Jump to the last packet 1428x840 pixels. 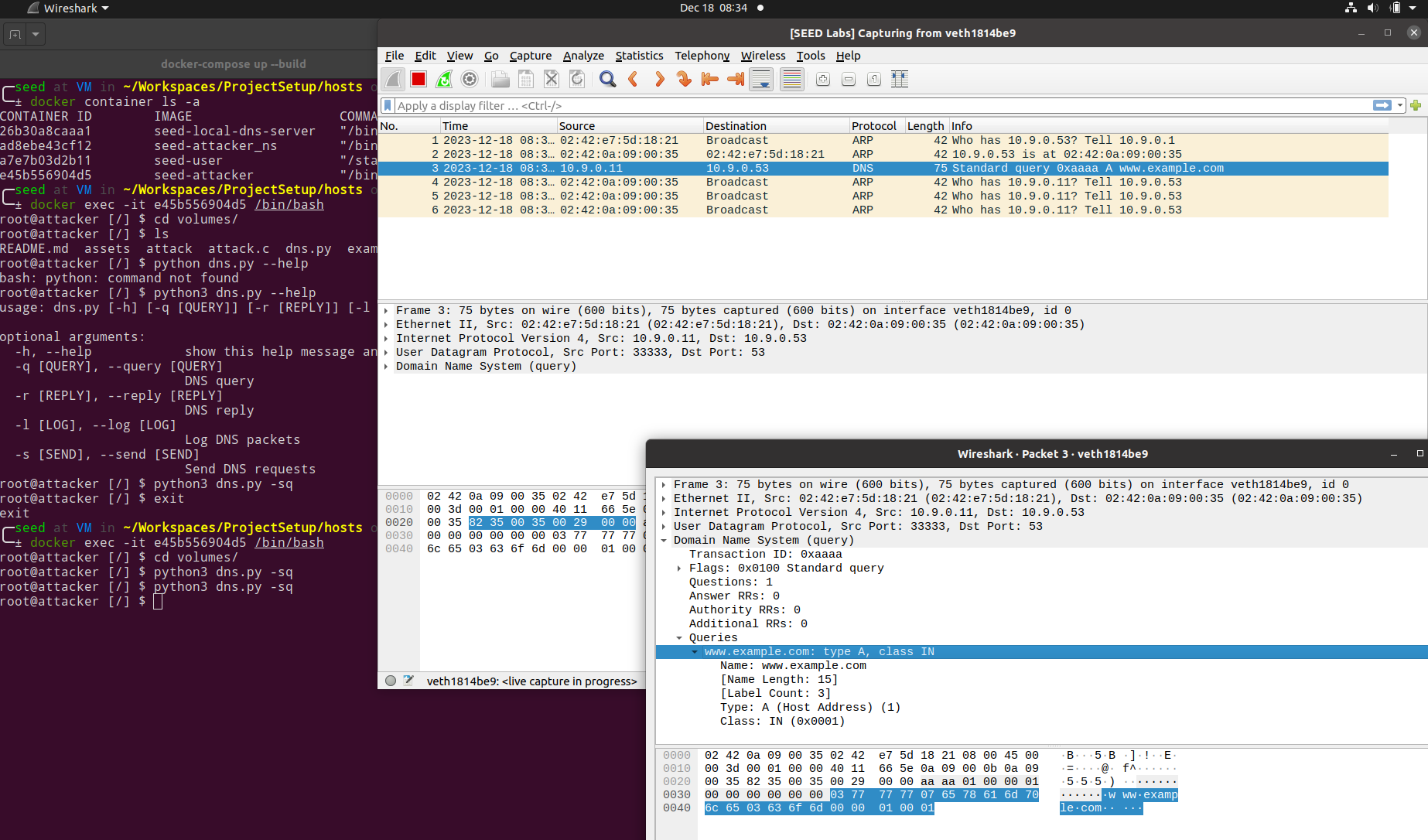point(736,79)
